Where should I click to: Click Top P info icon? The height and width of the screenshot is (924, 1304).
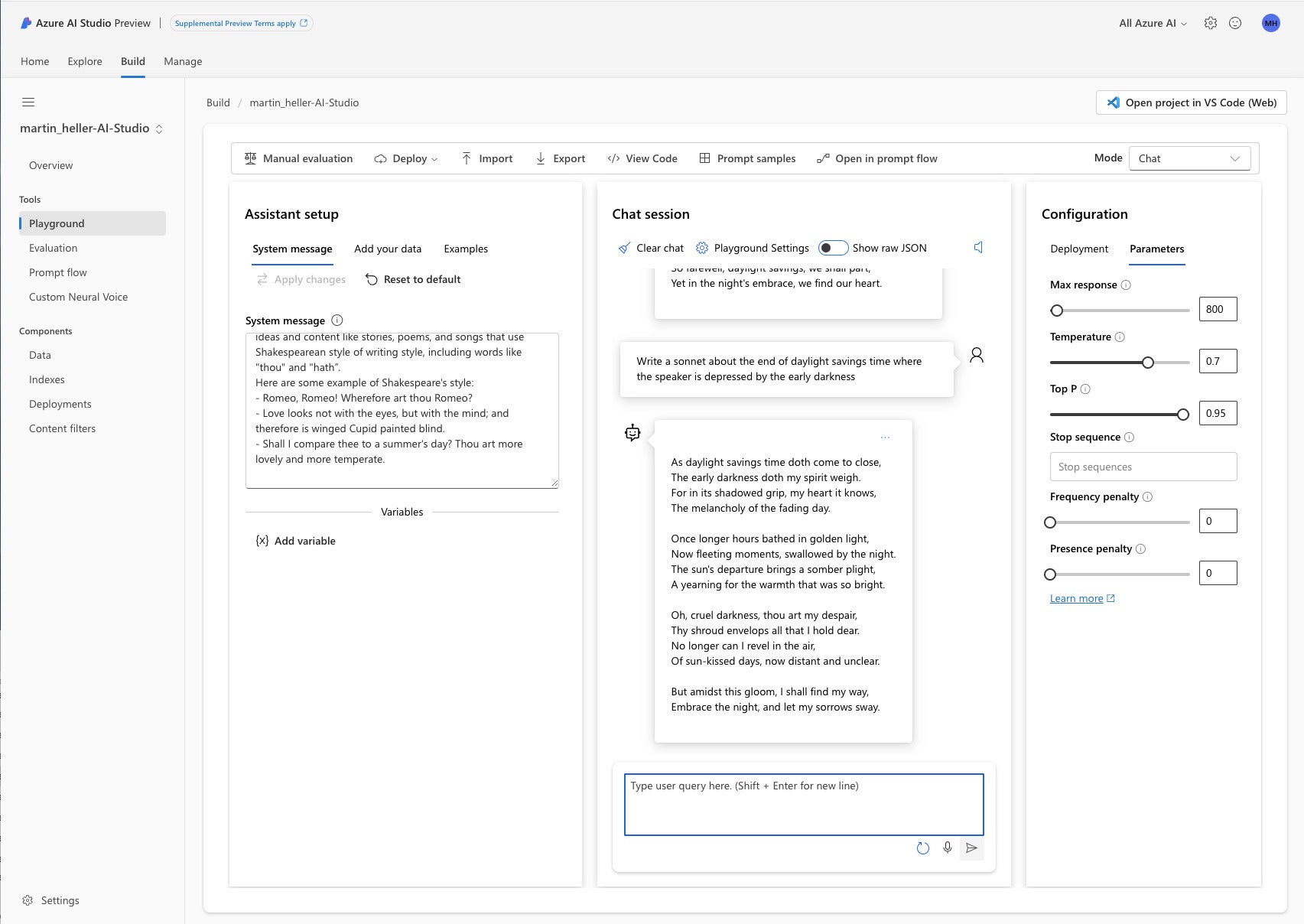click(x=1085, y=389)
